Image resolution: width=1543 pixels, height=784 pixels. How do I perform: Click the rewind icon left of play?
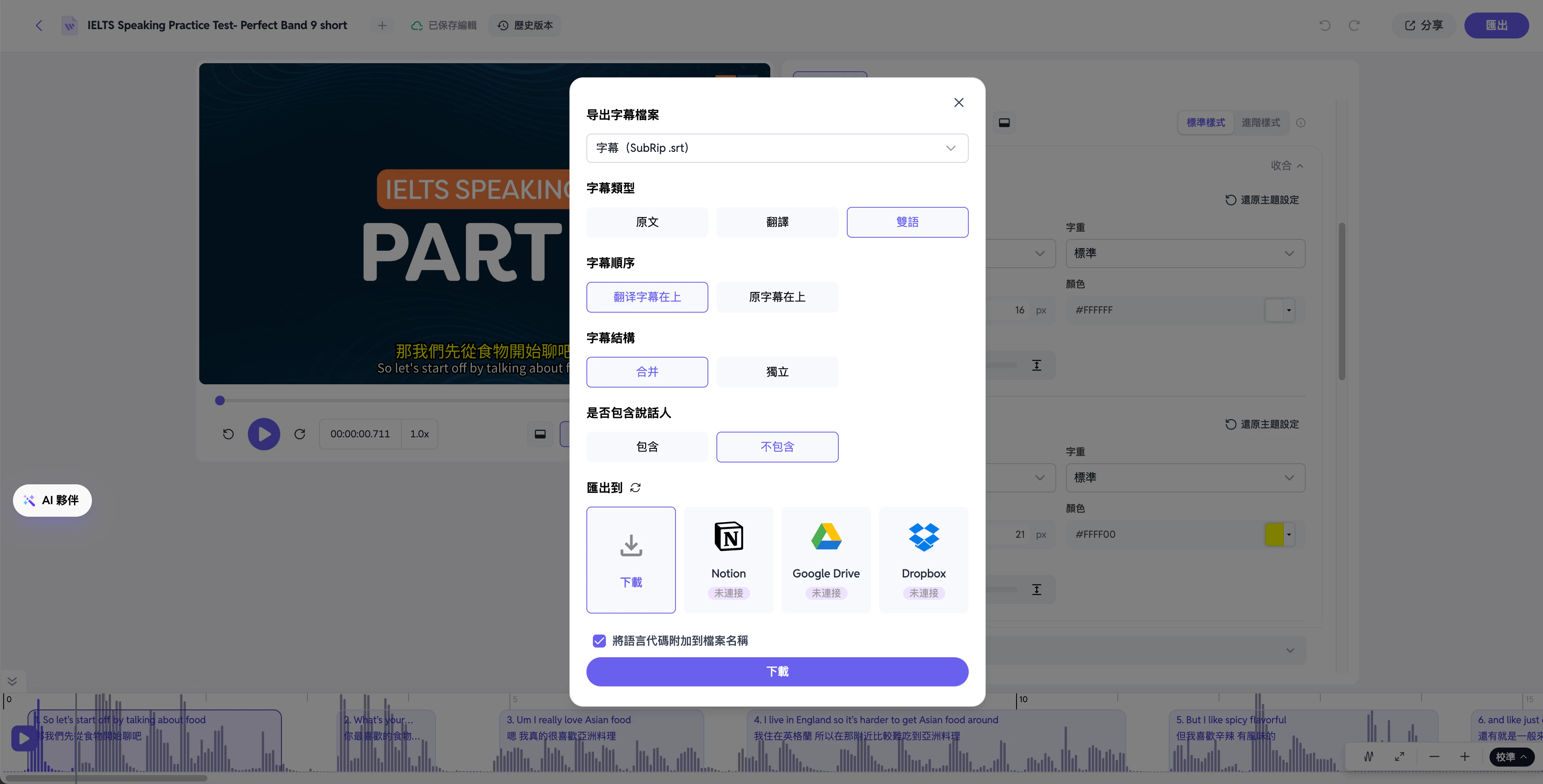[x=228, y=434]
